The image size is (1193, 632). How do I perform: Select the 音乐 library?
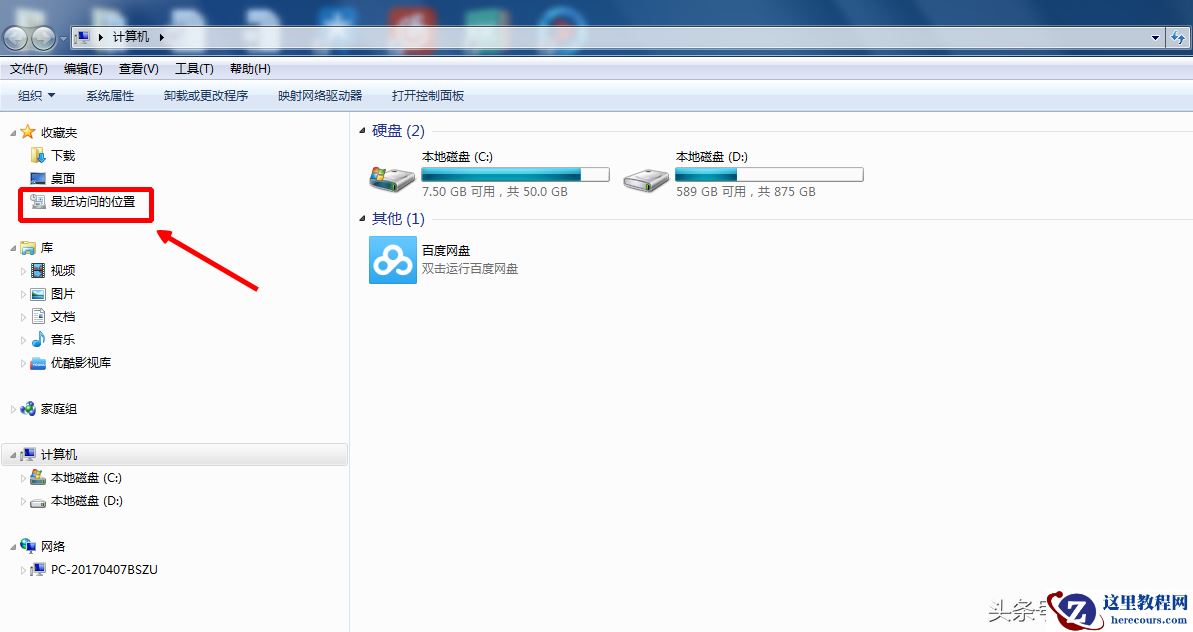63,339
